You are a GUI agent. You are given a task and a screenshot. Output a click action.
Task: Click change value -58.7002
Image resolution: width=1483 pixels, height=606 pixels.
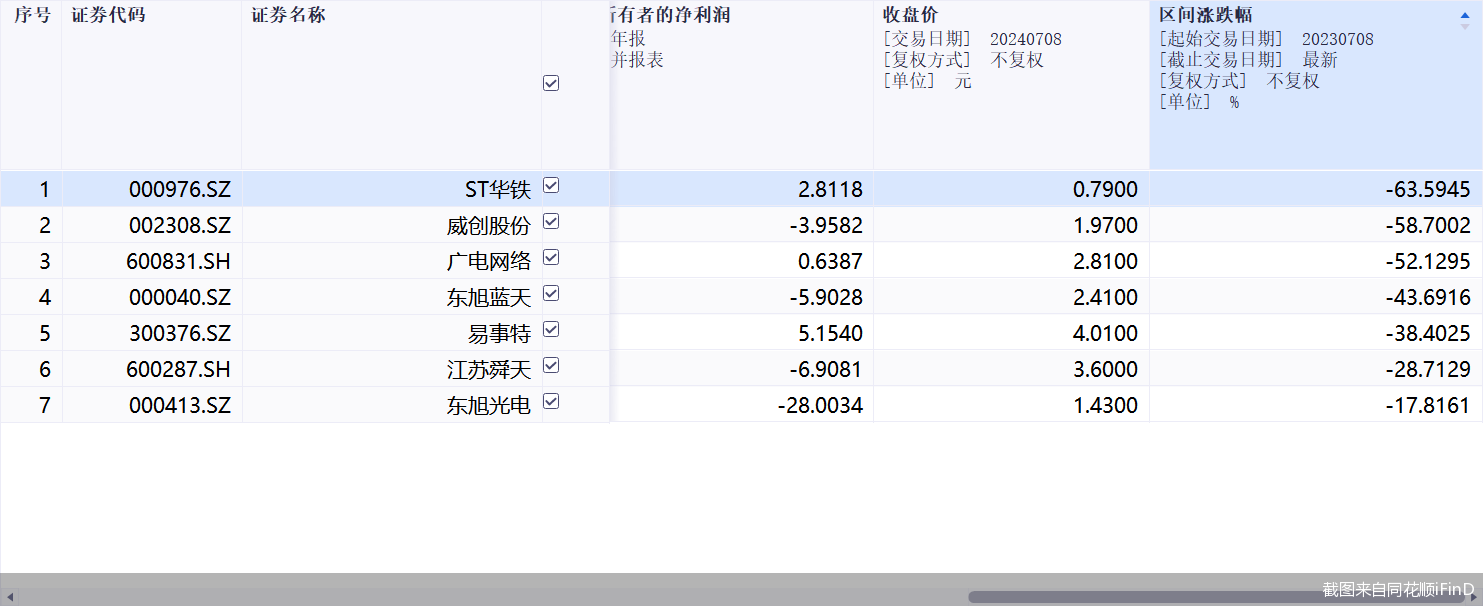(x=1428, y=226)
